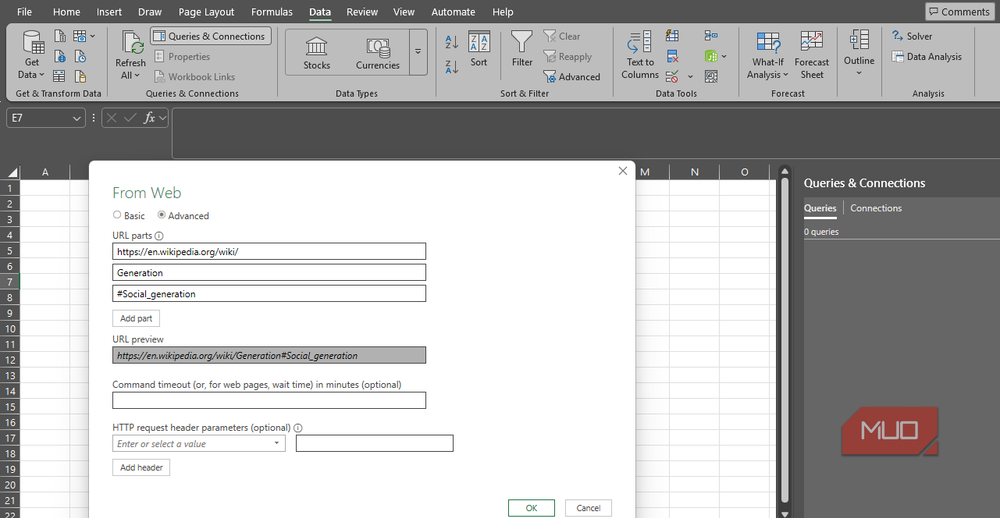
Task: Toggle the Queries & Connections pane button
Action: 211,36
